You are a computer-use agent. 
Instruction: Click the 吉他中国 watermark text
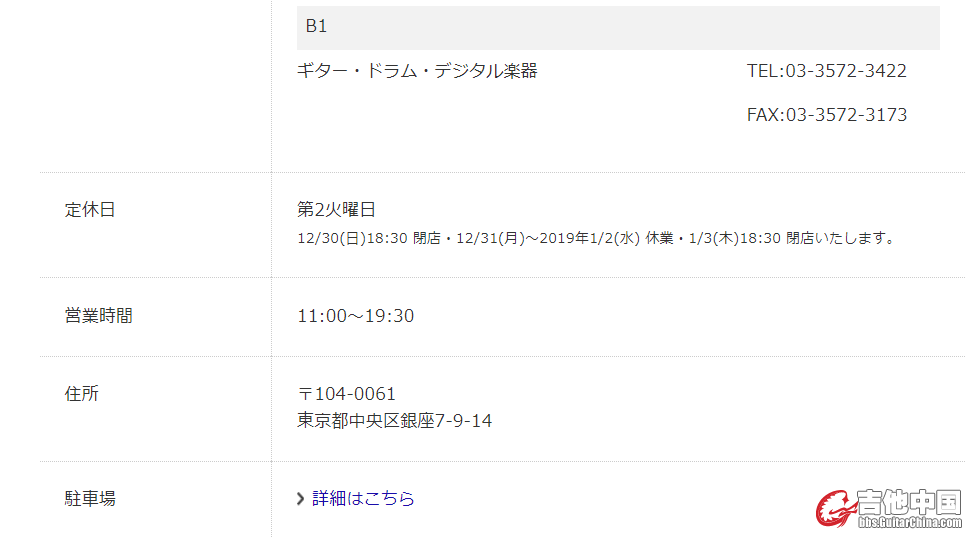(x=909, y=502)
